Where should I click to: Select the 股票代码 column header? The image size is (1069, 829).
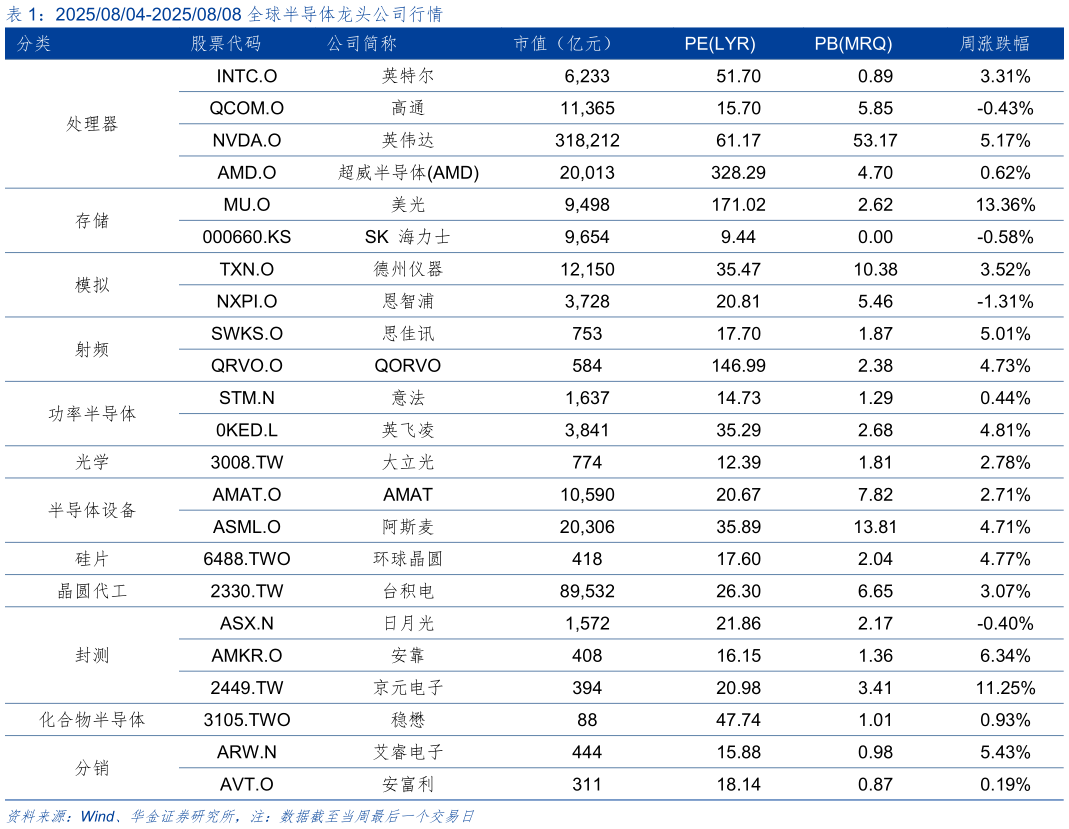tap(226, 44)
